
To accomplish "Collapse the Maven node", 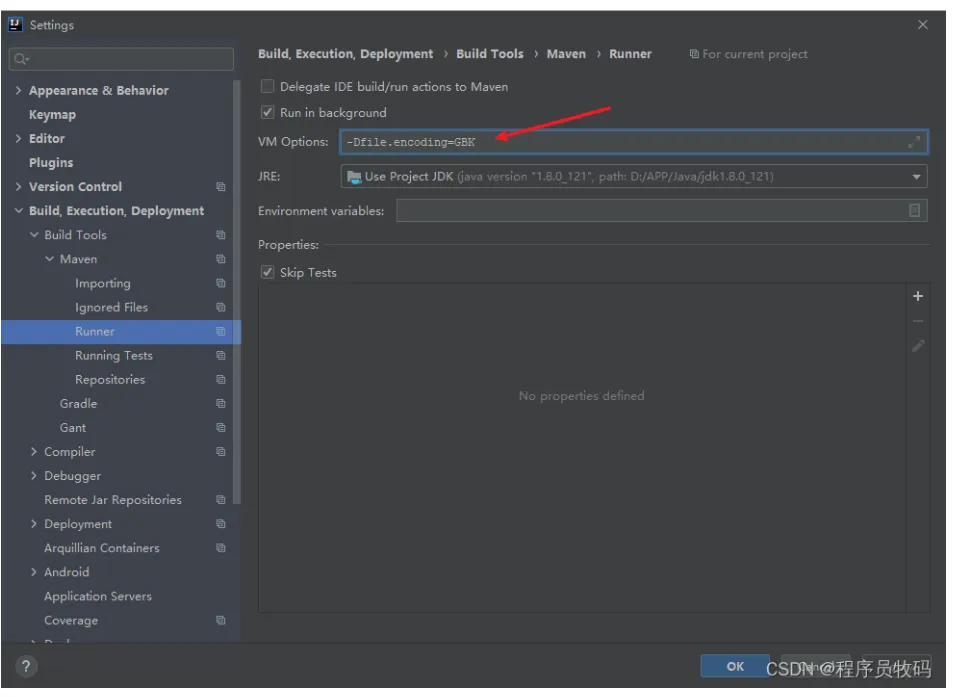I will pos(49,259).
